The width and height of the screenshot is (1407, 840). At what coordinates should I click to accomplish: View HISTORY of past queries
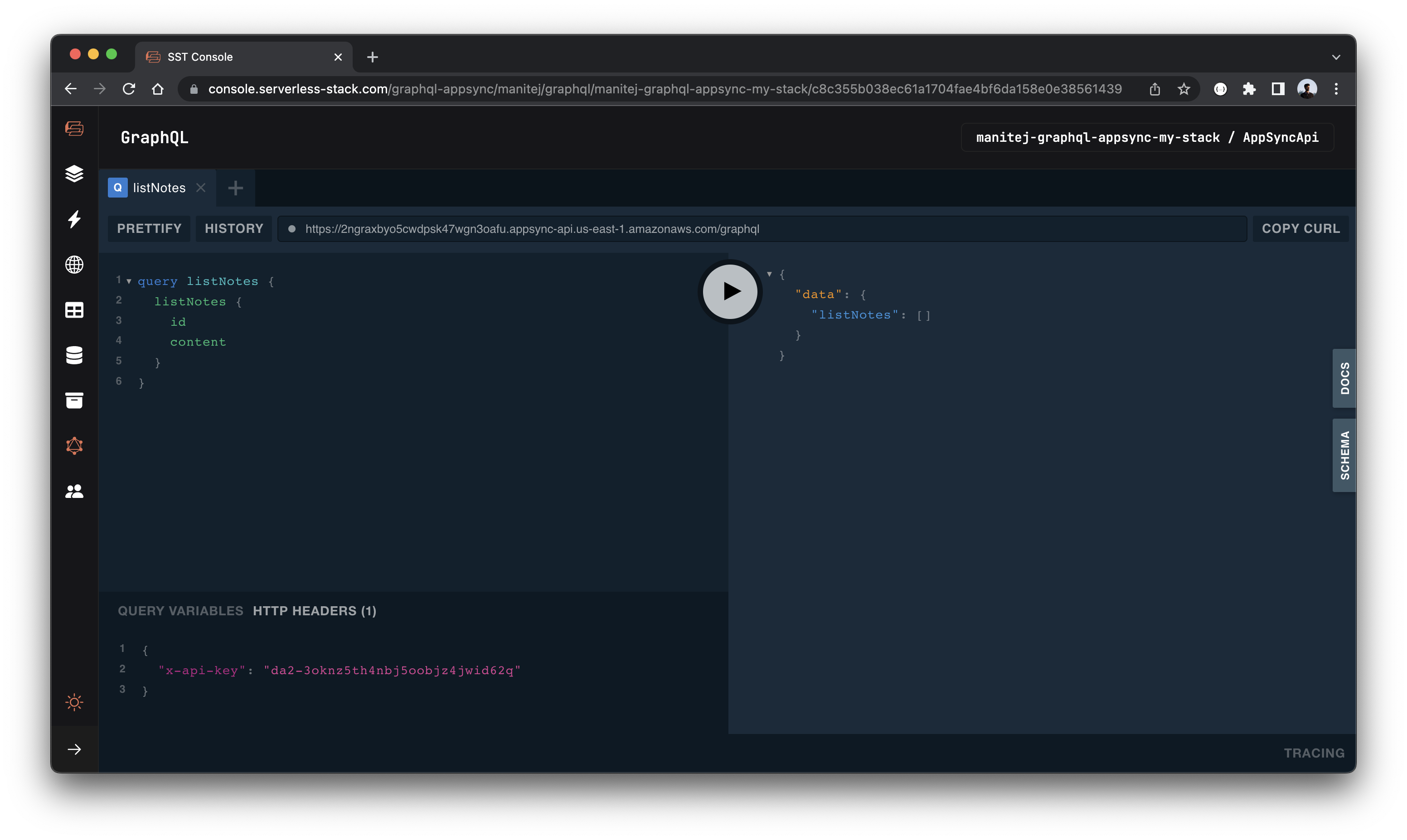click(234, 228)
